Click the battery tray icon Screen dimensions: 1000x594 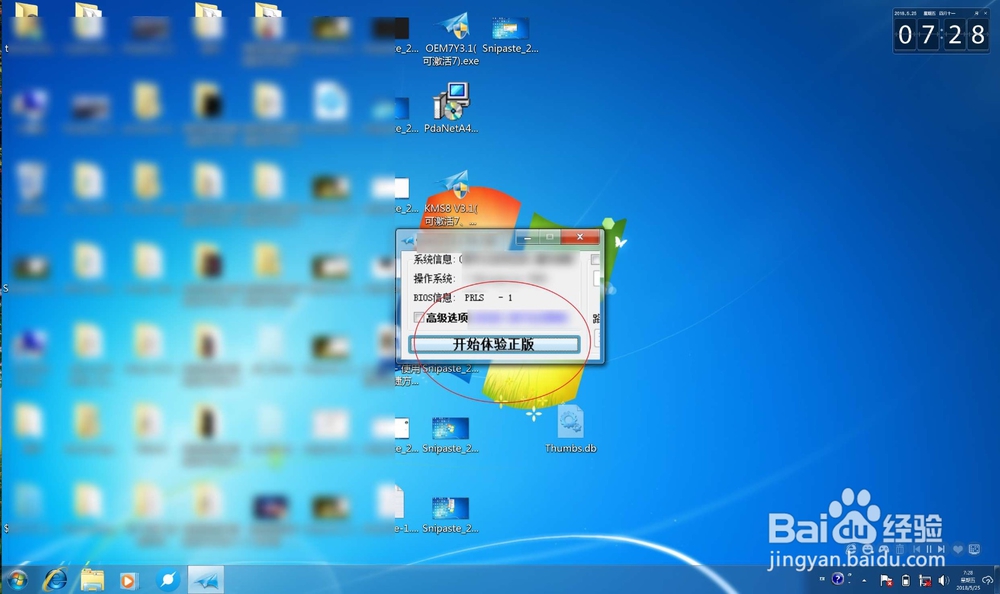[906, 581]
